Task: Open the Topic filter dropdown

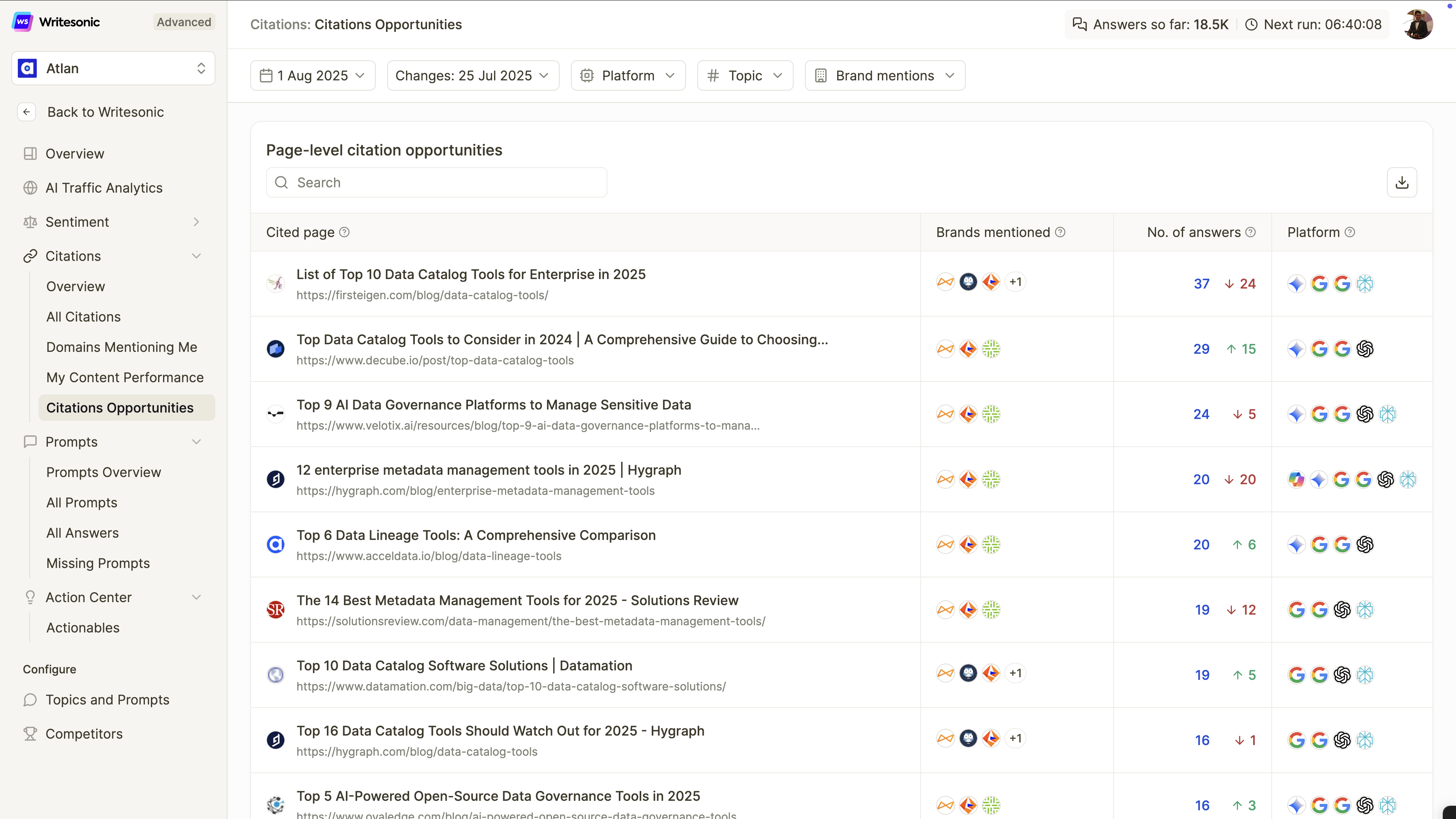Action: coord(745,76)
